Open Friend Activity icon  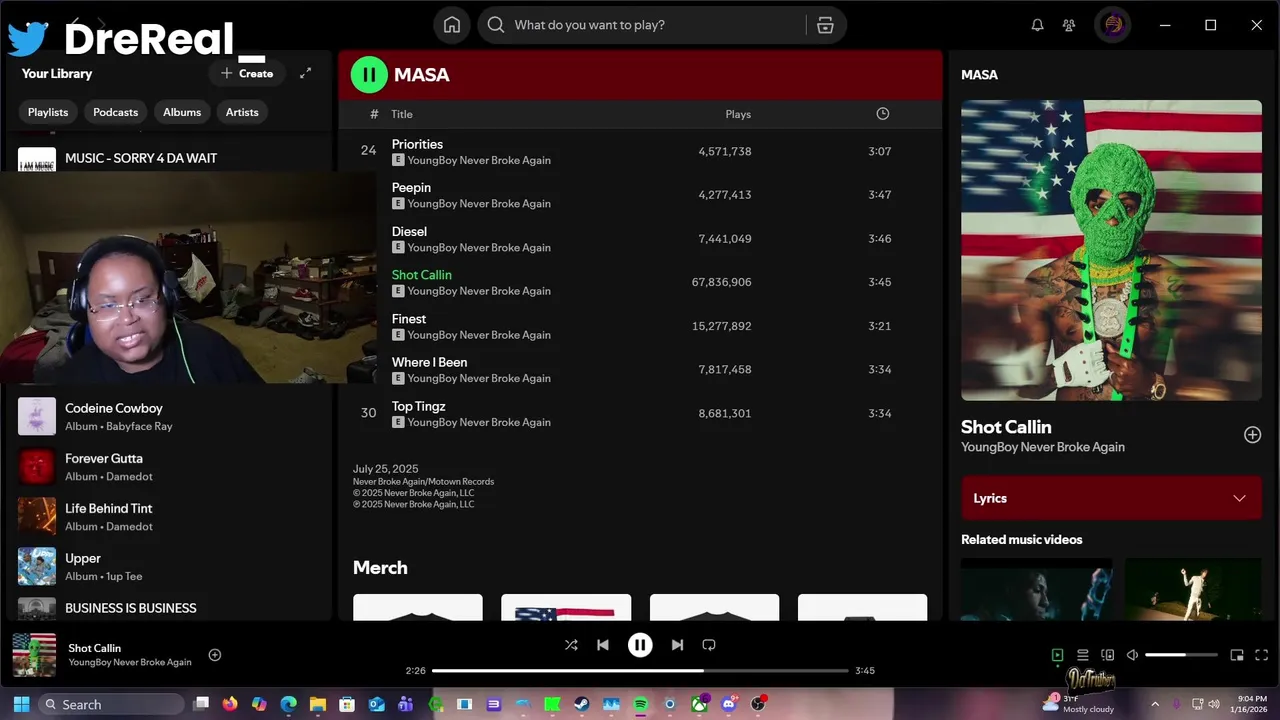(1069, 25)
